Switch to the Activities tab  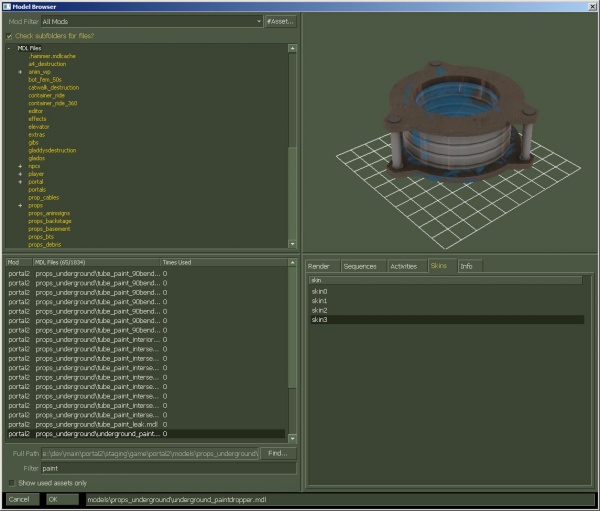407,266
